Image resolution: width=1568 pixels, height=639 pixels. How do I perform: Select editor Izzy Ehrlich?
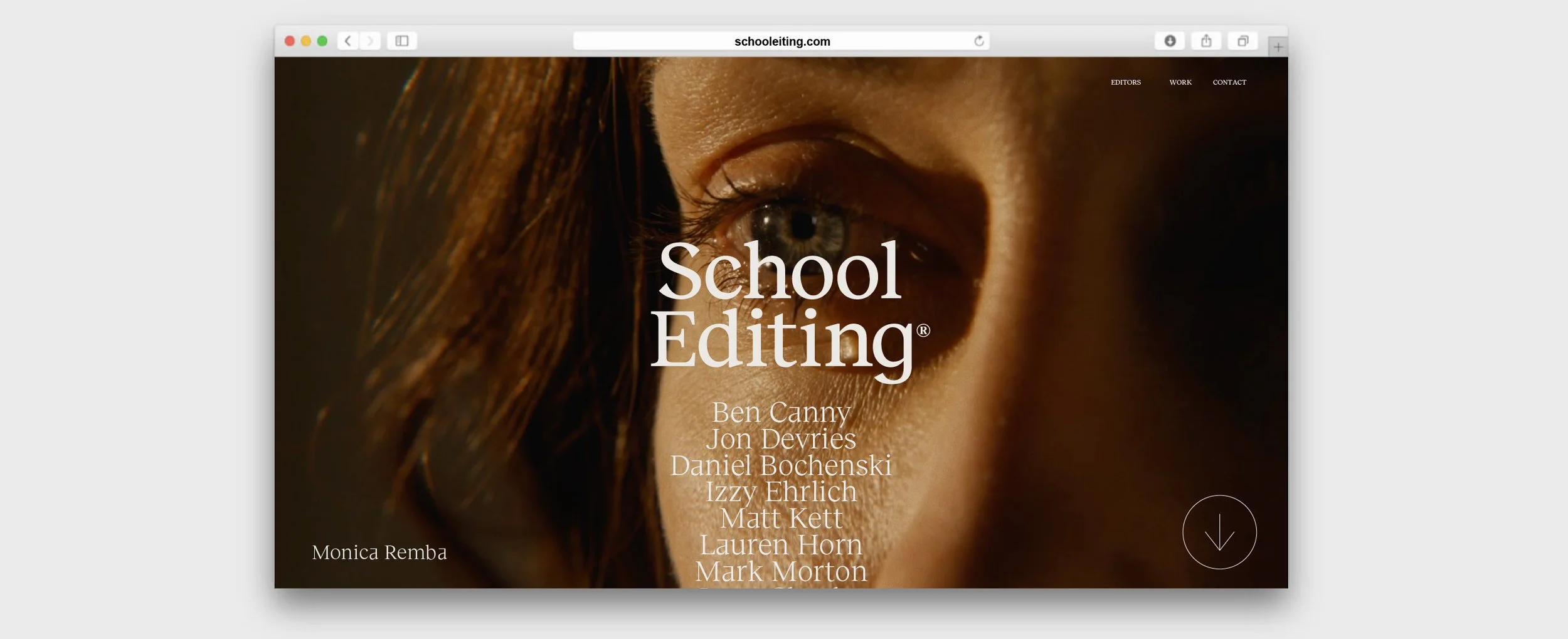(781, 492)
